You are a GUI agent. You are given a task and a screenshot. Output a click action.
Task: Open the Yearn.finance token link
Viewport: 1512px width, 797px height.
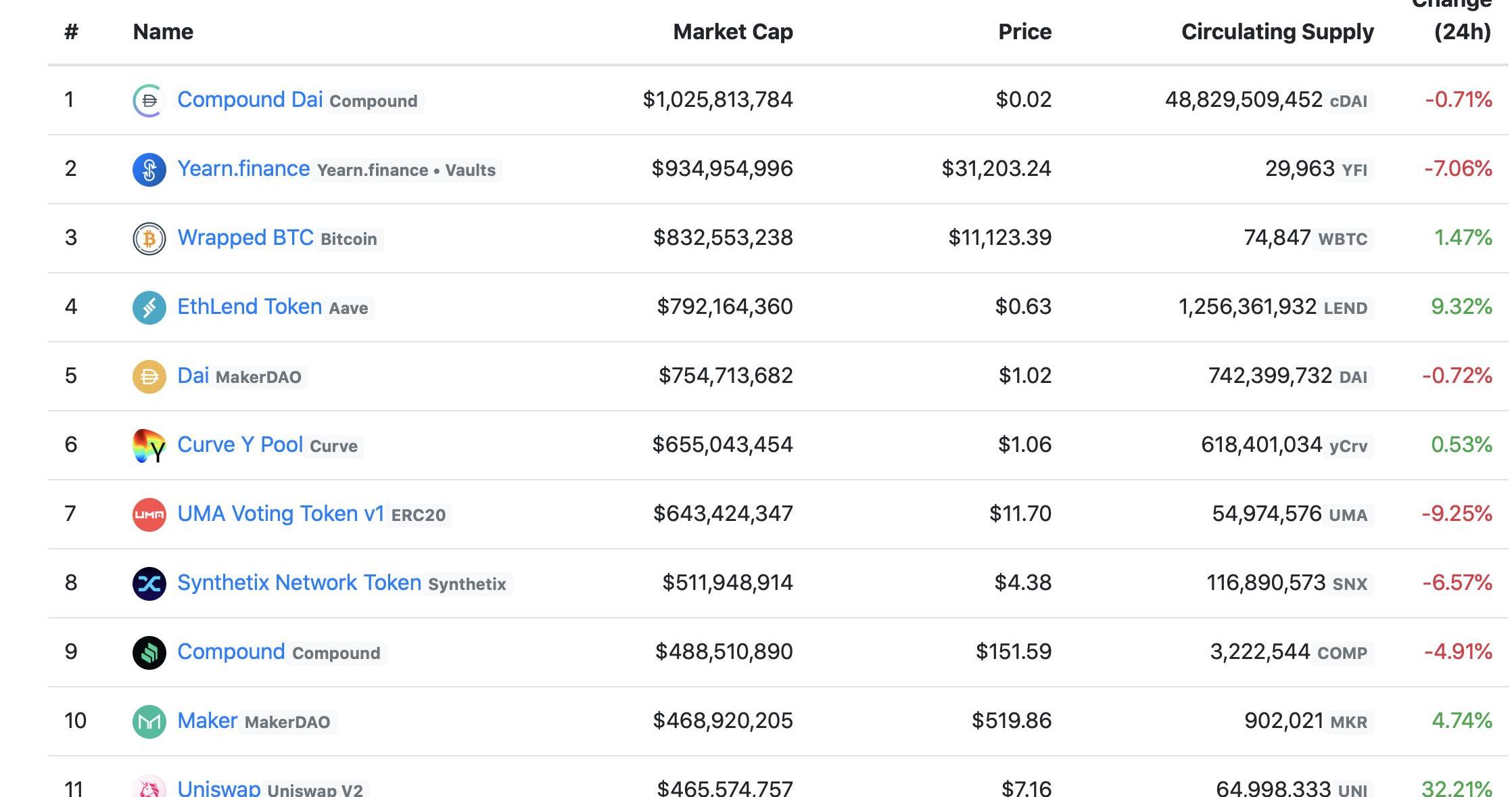(243, 168)
